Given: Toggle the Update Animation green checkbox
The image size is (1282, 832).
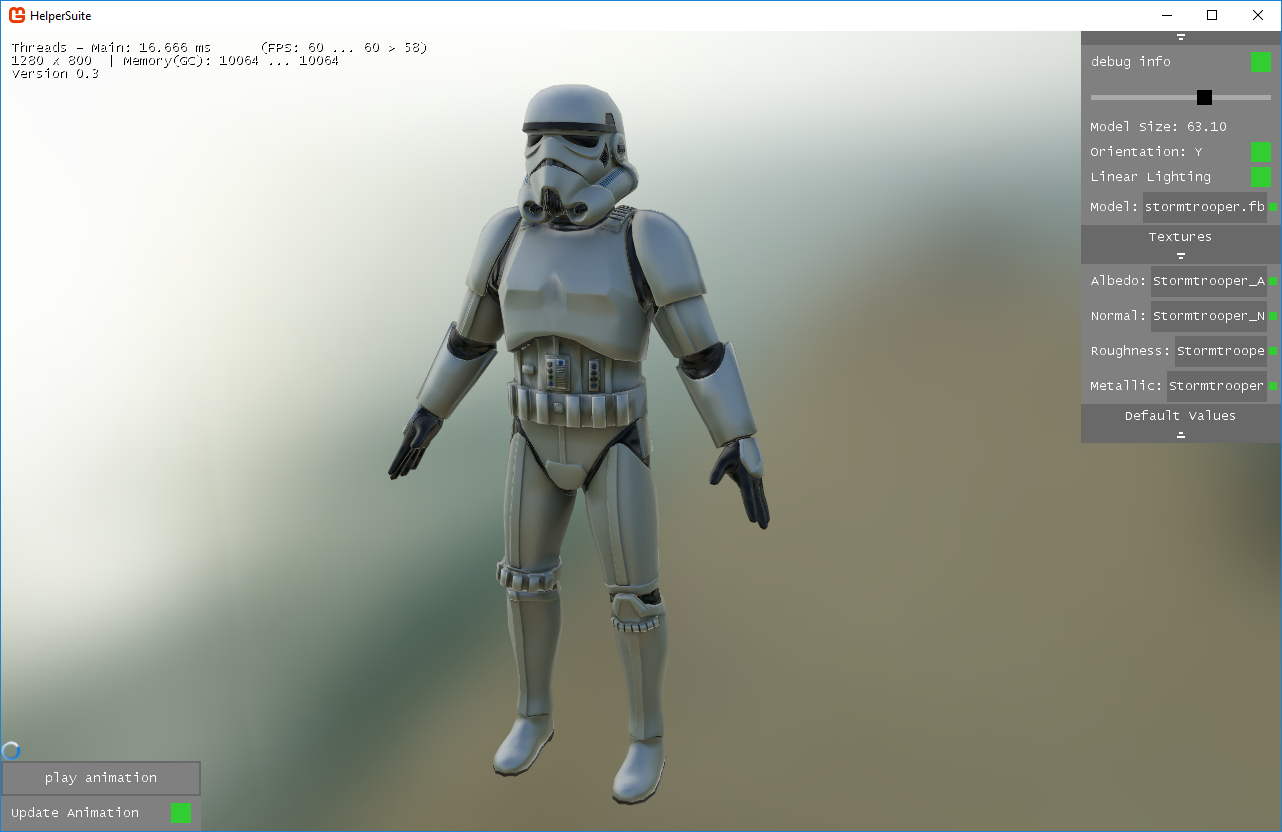Looking at the screenshot, I should click(x=181, y=813).
